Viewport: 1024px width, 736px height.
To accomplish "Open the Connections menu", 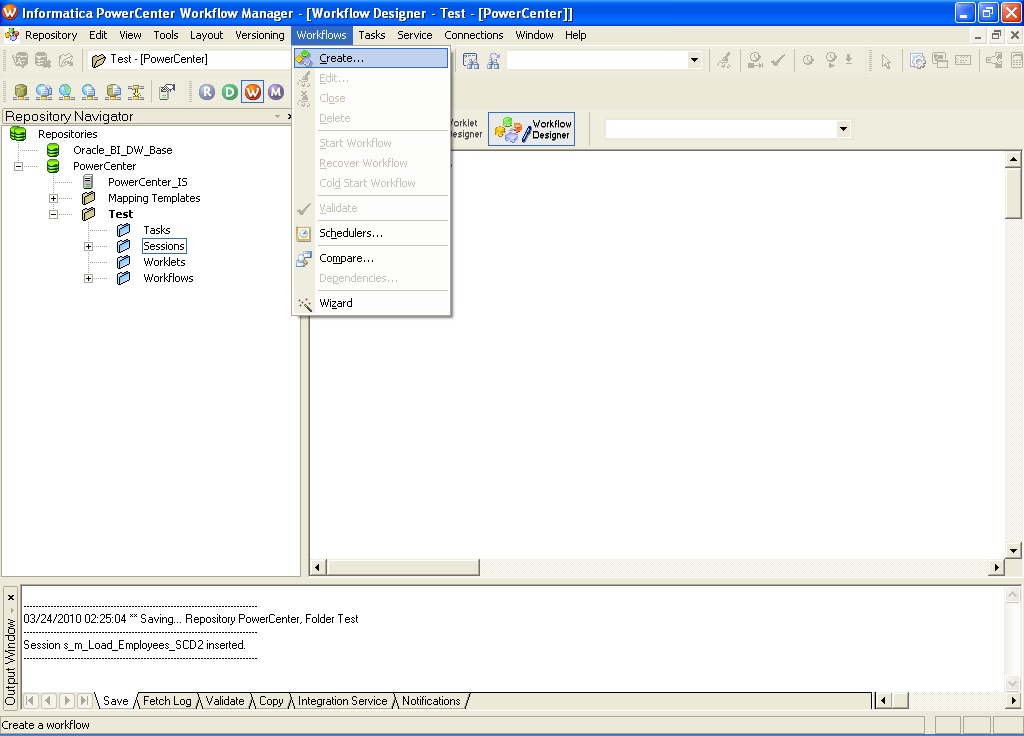I will (x=473, y=35).
